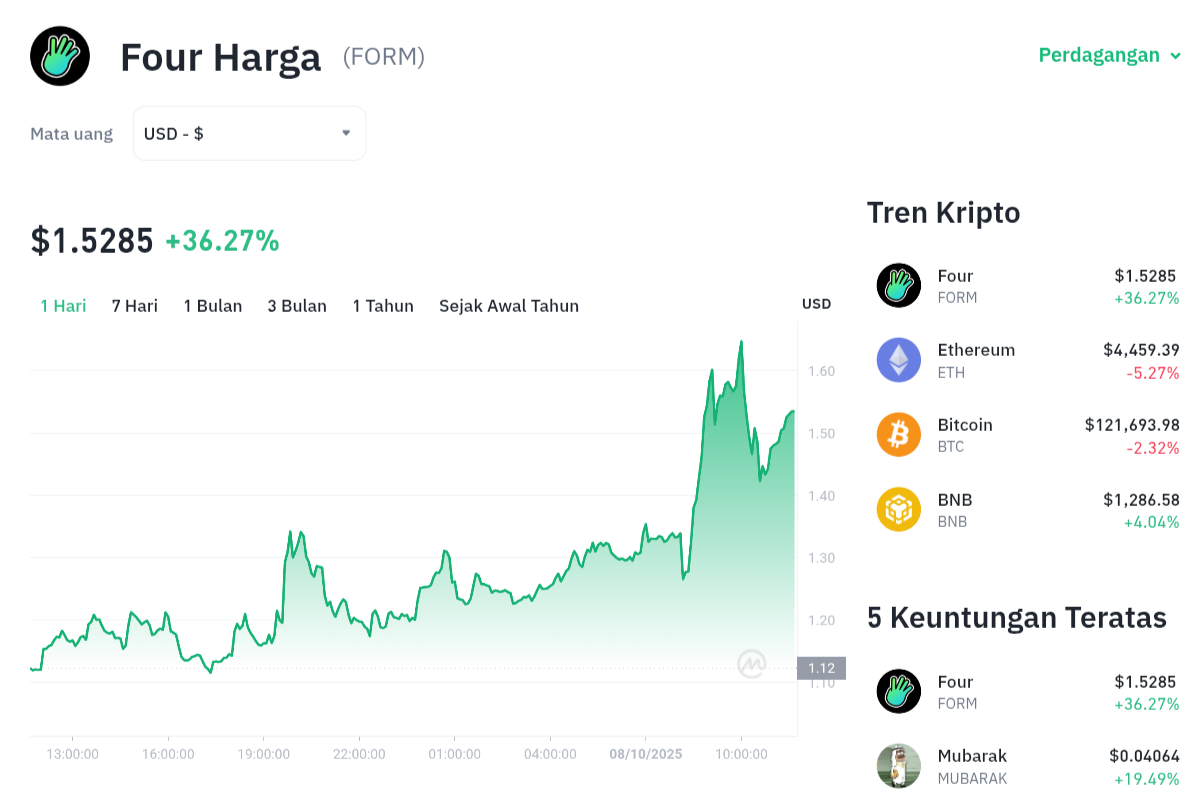Click the Bitcoin icon in Tren Kripto
This screenshot has width=1200, height=794.
(x=898, y=435)
